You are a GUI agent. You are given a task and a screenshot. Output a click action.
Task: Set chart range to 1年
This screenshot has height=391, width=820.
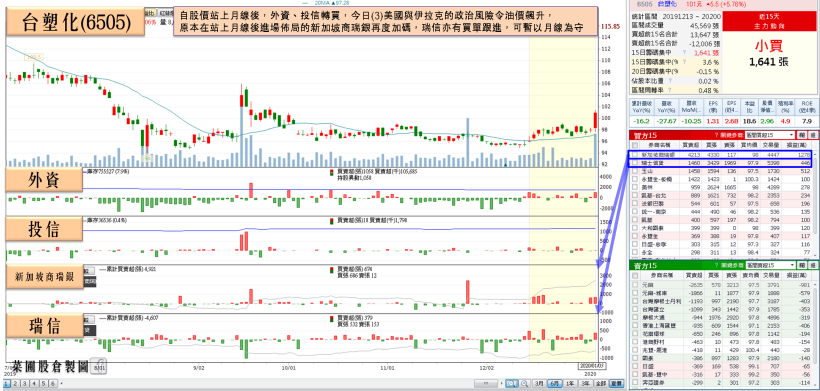[x=570, y=383]
